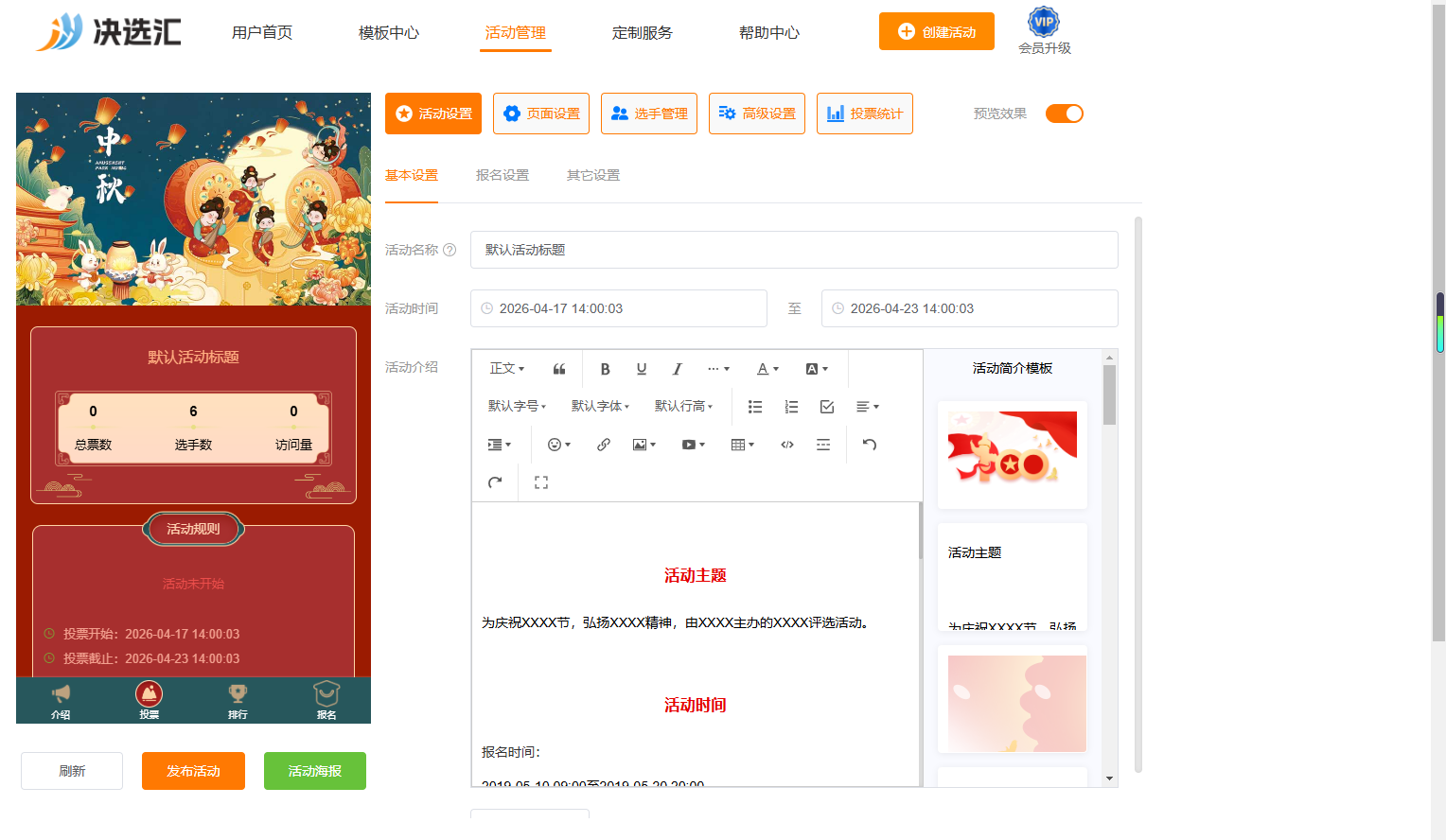Insert a horizontal divider line
The width and height of the screenshot is (1446, 840).
(x=823, y=445)
